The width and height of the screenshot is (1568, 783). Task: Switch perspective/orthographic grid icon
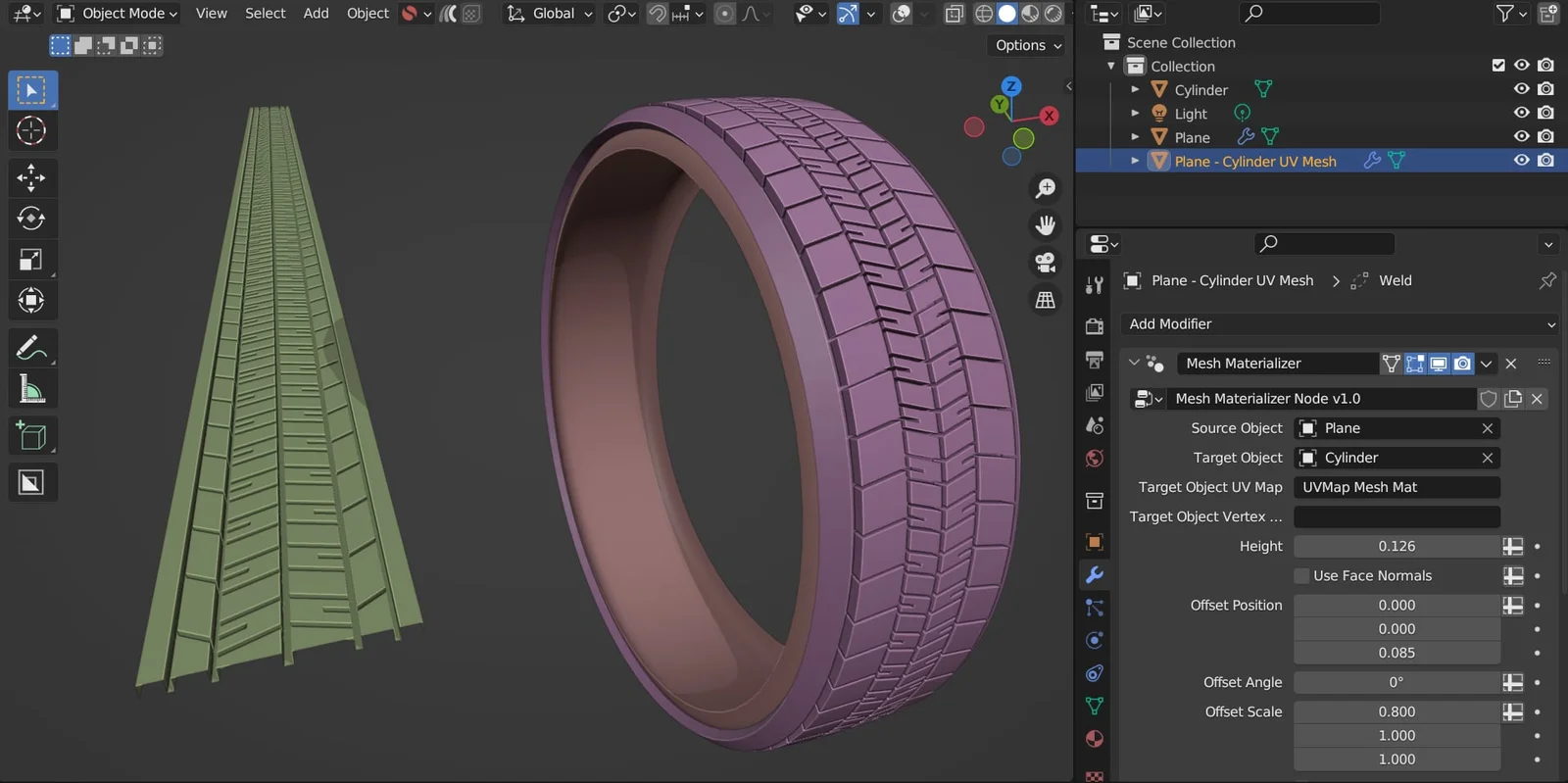coord(1046,300)
